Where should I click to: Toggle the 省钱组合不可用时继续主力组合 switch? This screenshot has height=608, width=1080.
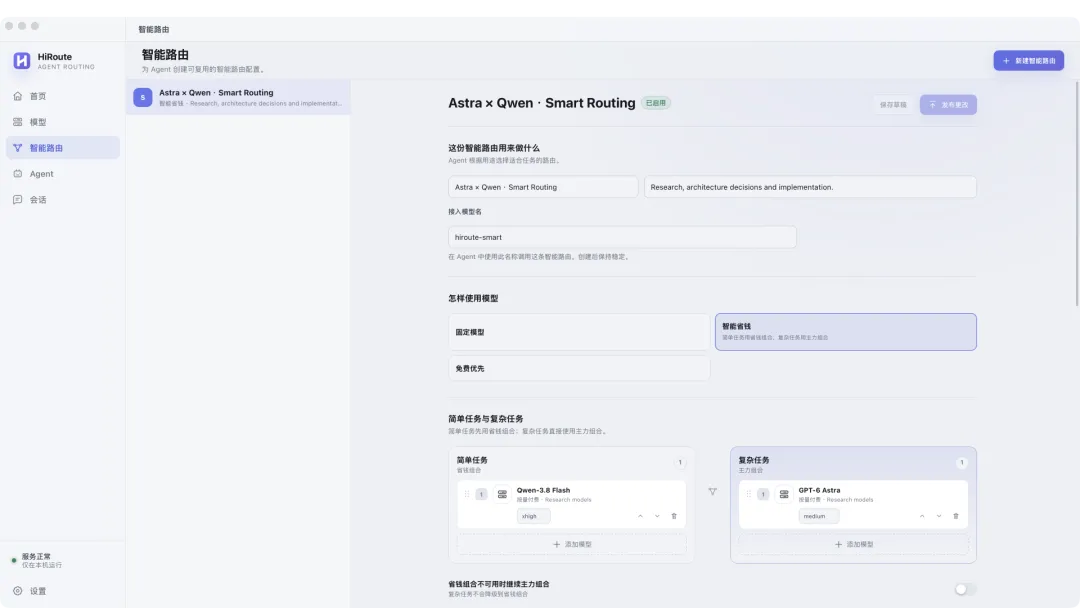[965, 589]
